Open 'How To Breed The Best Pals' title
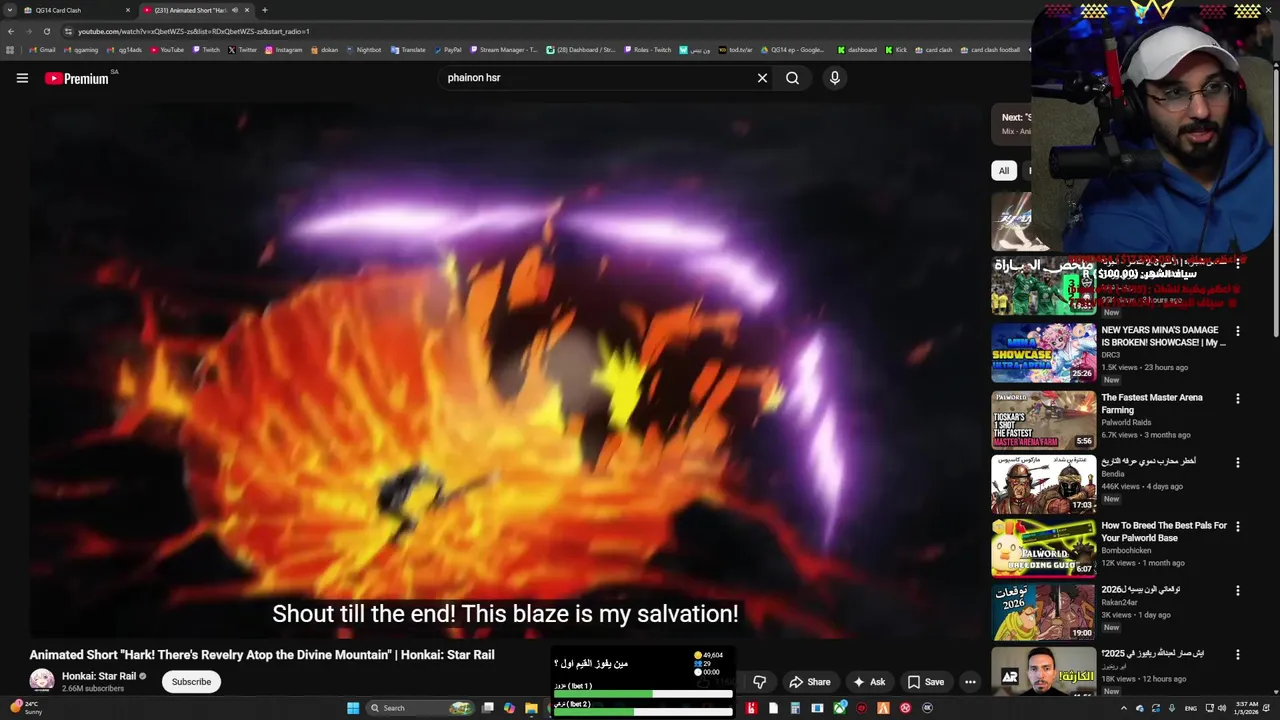Screen dimensions: 1280x720 coord(1164,531)
